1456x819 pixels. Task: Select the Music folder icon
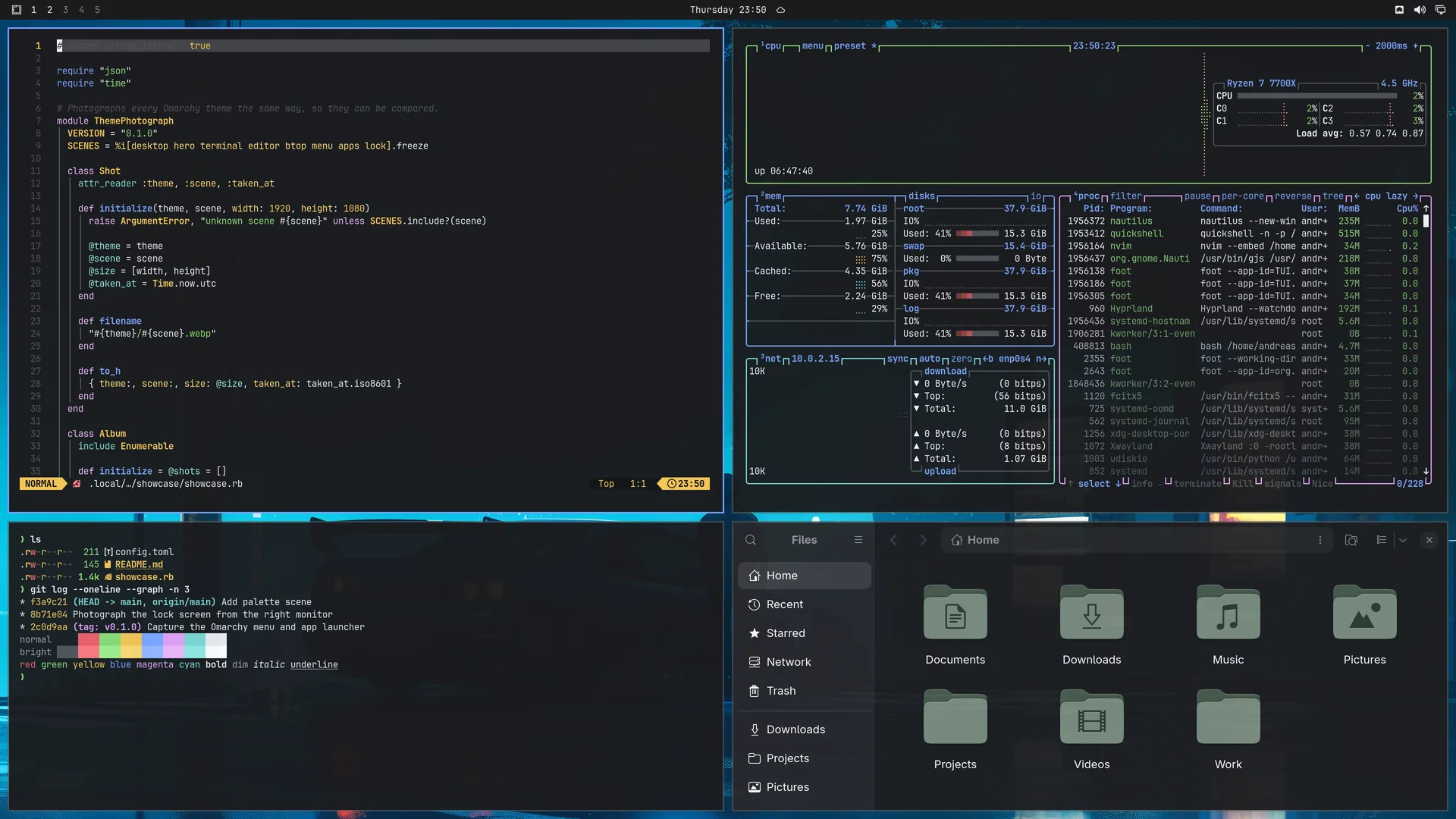coord(1228,613)
